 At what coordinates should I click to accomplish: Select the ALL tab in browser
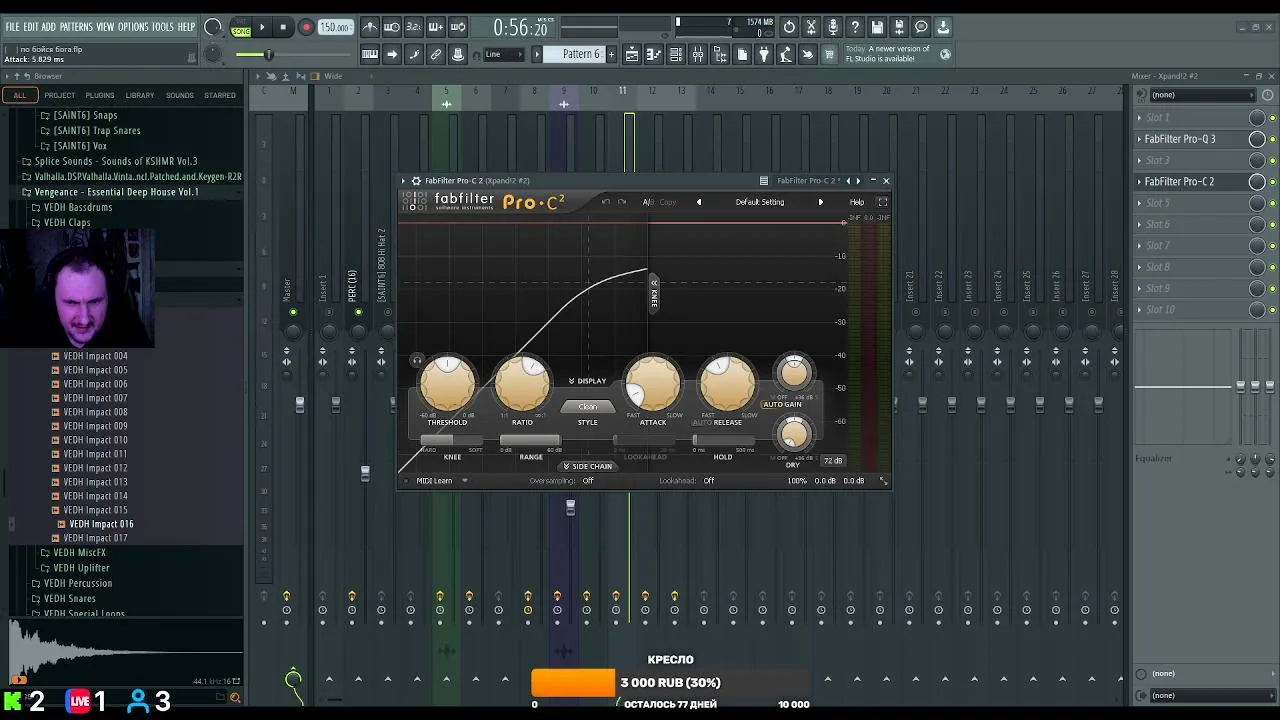pos(20,95)
